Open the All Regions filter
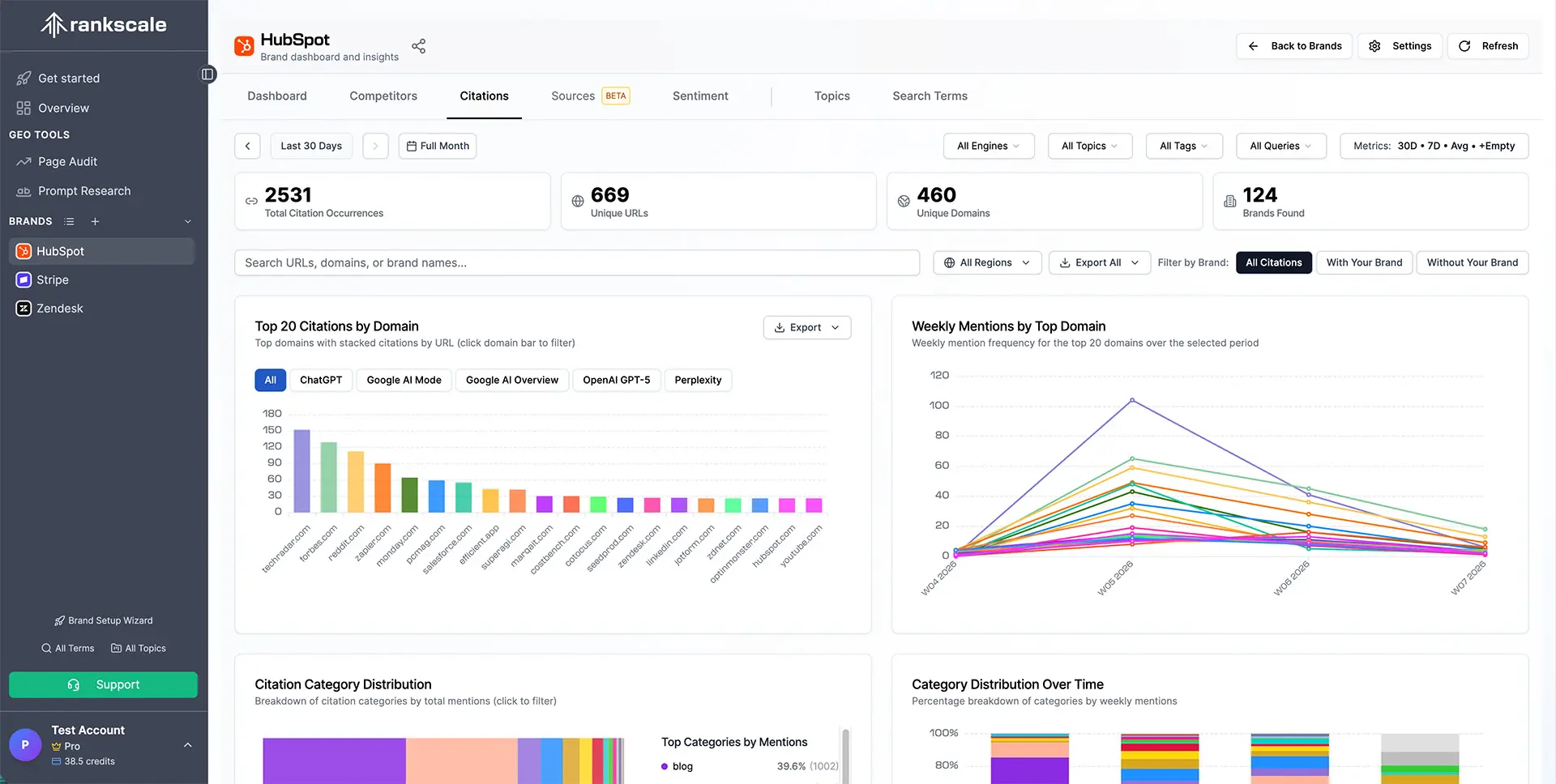1556x784 pixels. [986, 262]
